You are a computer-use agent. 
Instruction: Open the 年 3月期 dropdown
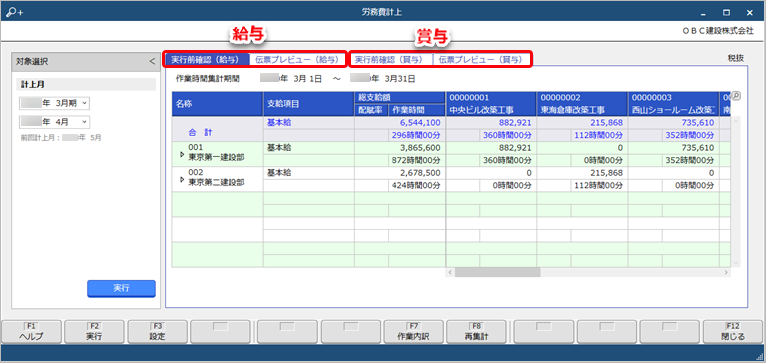pyautogui.click(x=54, y=103)
